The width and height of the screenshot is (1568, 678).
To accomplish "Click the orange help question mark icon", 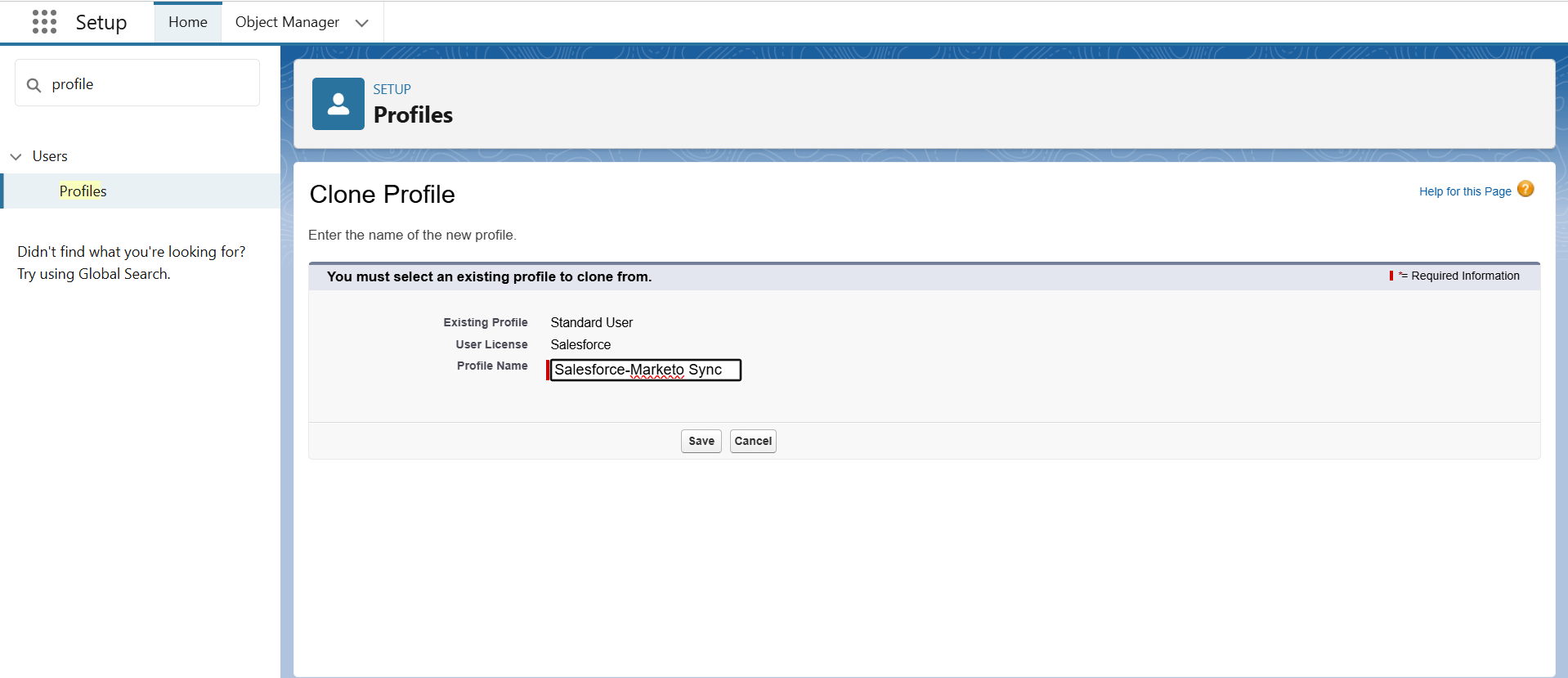I will [1525, 189].
